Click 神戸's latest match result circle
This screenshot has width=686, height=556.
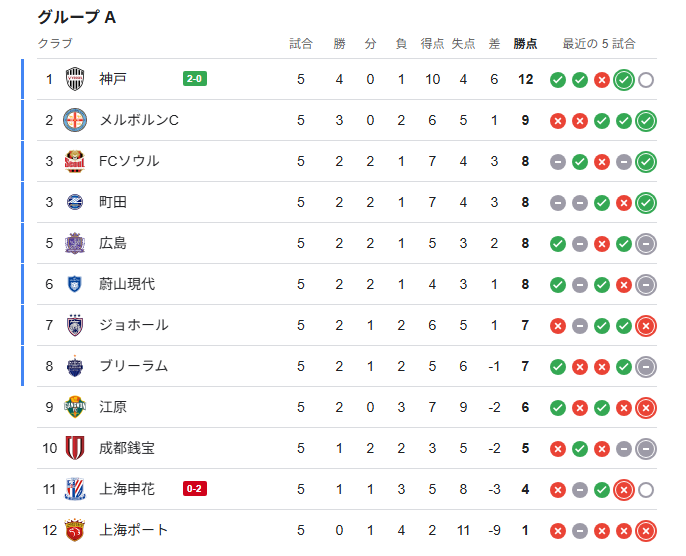[x=624, y=80]
